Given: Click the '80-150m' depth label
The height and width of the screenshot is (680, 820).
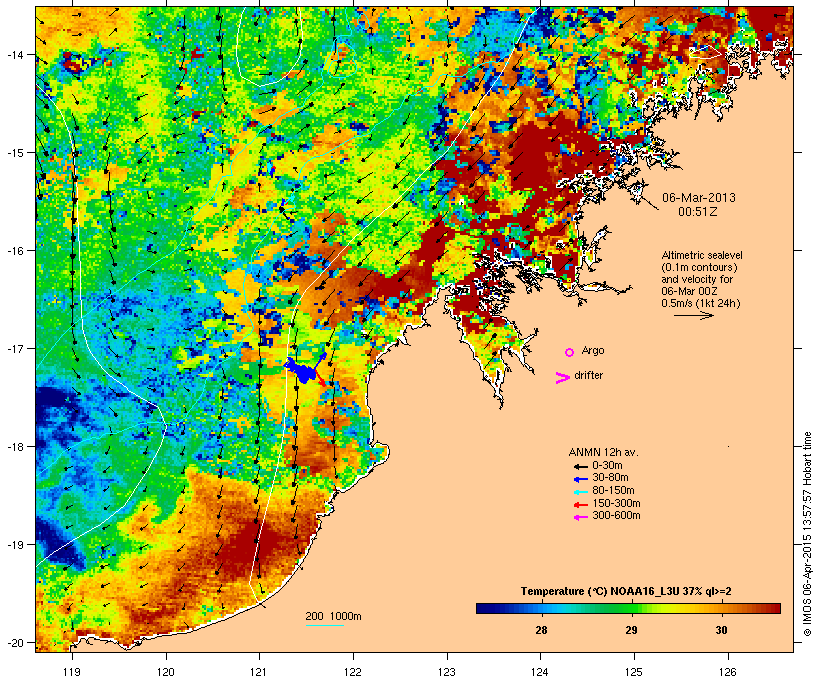Looking at the screenshot, I should (x=613, y=491).
